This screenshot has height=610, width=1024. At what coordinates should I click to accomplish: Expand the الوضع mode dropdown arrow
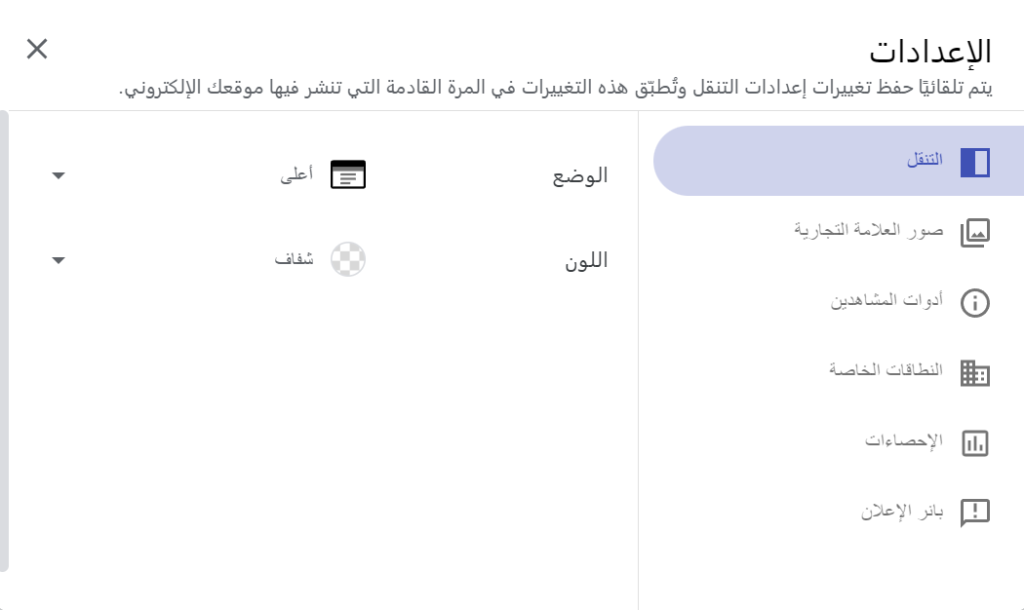(x=59, y=176)
